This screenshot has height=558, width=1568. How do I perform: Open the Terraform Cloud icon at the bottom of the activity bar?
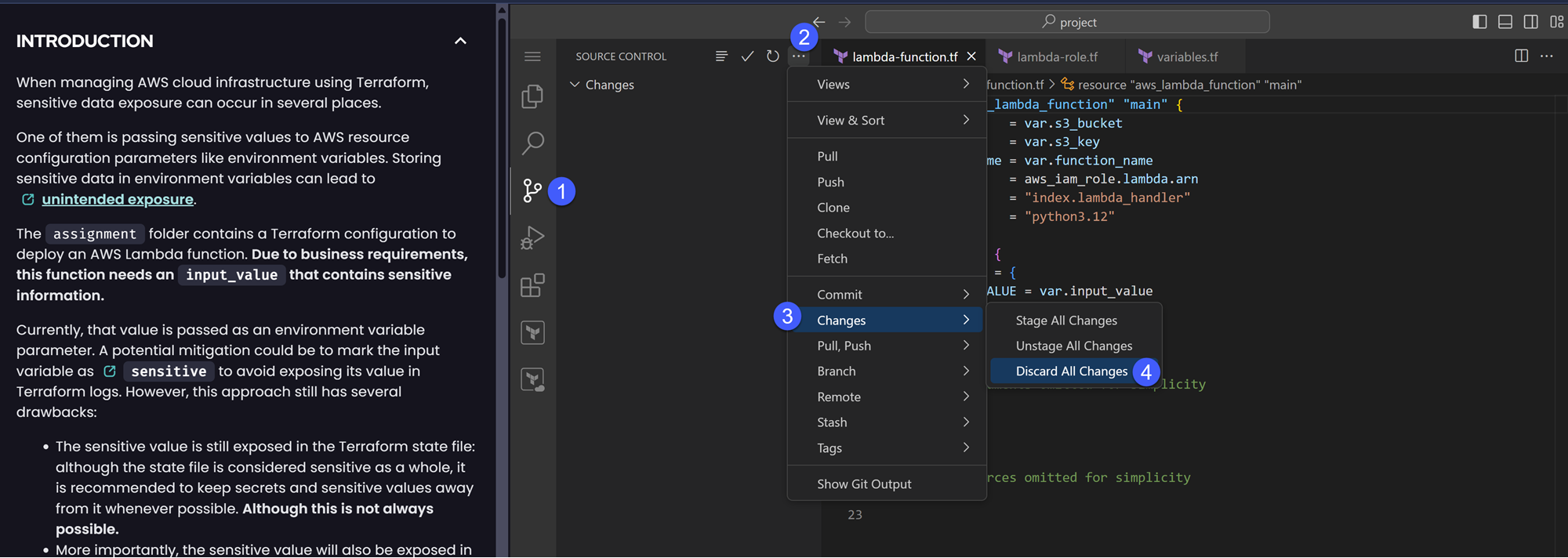[532, 380]
